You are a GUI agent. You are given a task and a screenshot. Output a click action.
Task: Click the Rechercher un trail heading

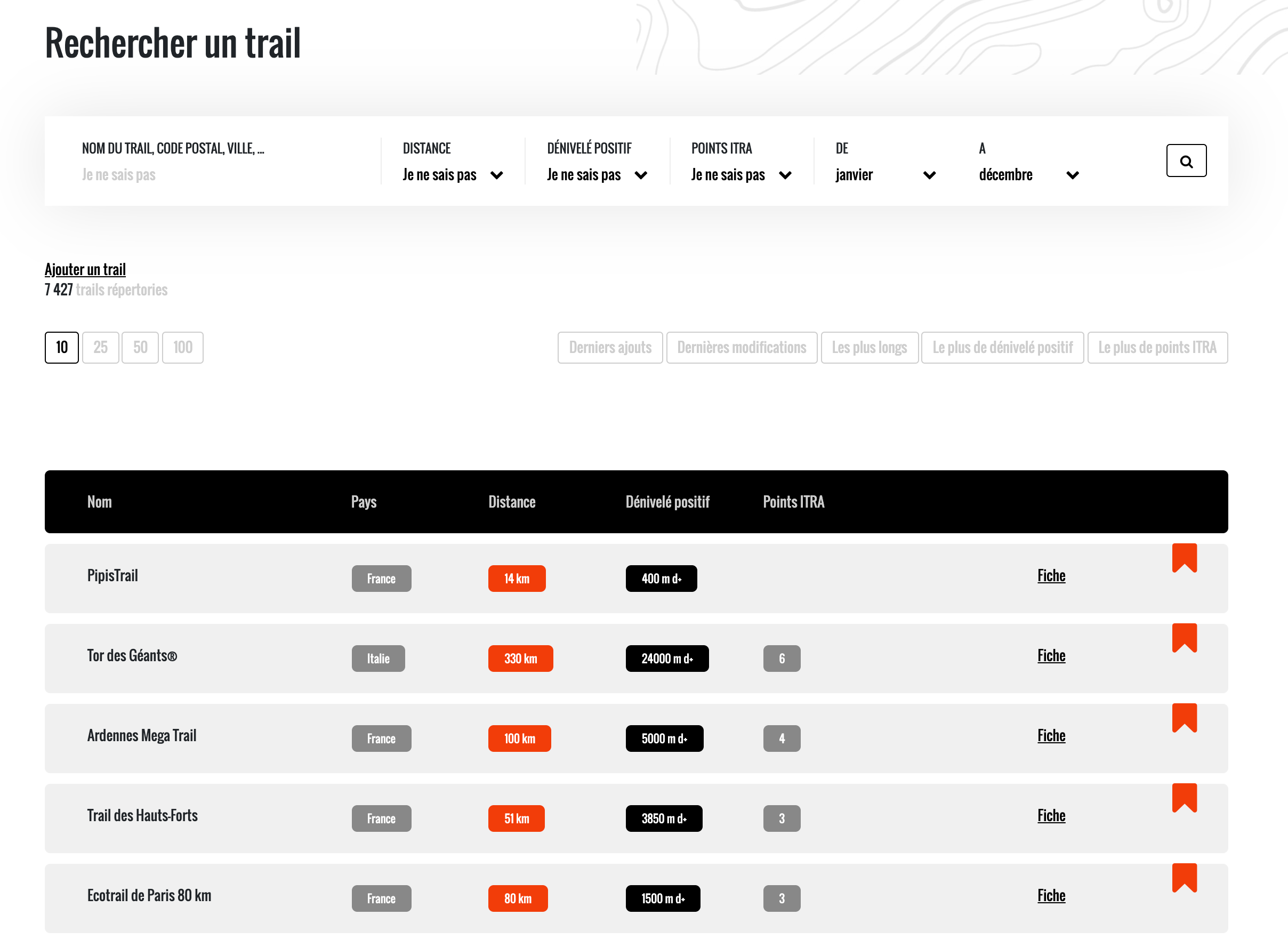point(173,43)
